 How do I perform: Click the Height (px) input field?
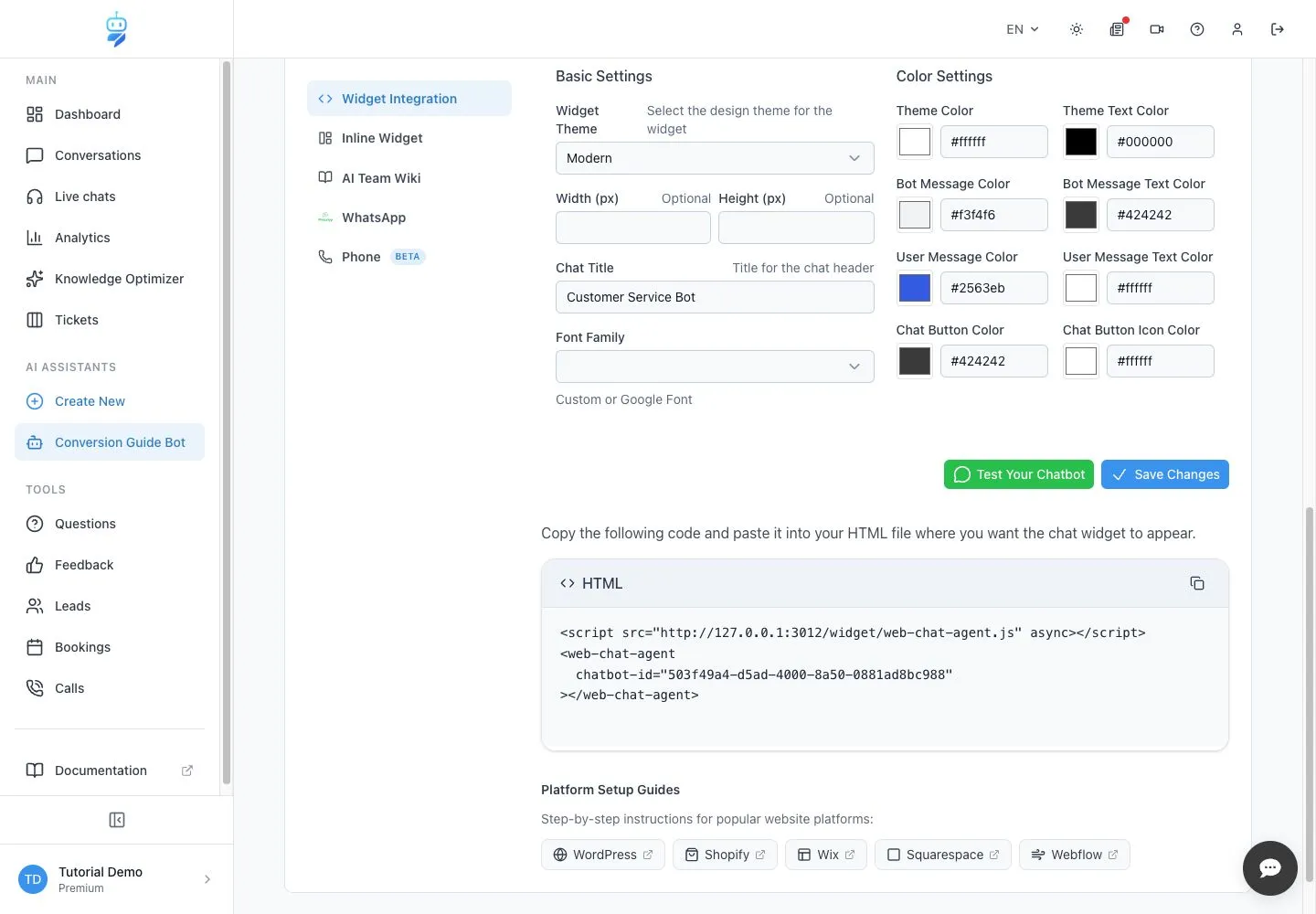pos(797,228)
